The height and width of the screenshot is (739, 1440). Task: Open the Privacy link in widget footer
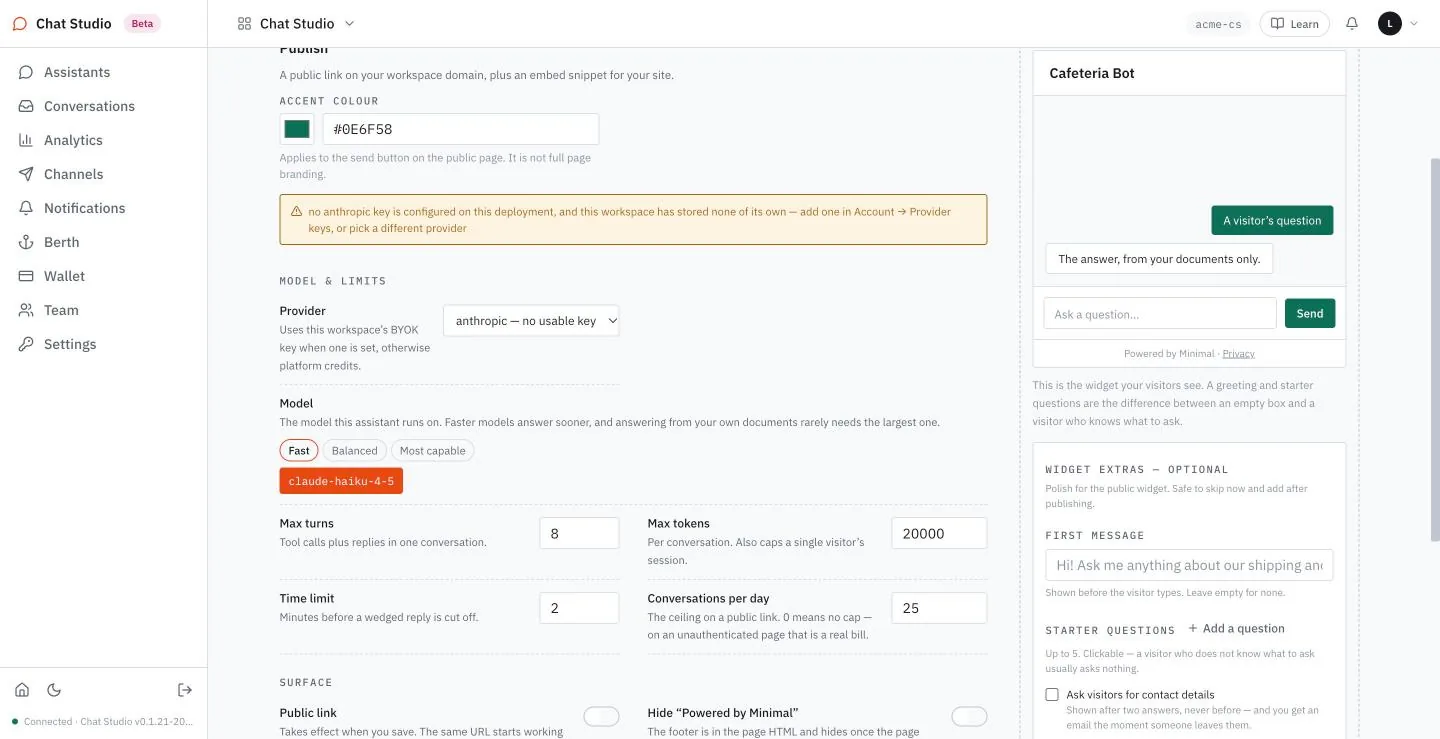(x=1239, y=354)
